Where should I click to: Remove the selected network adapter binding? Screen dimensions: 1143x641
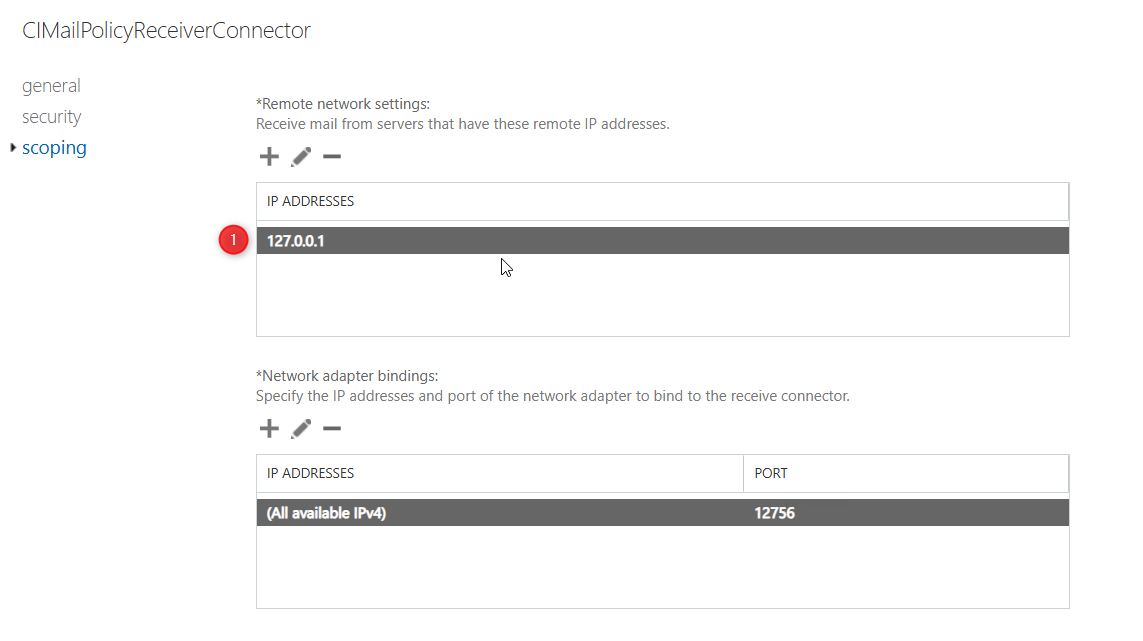[332, 429]
